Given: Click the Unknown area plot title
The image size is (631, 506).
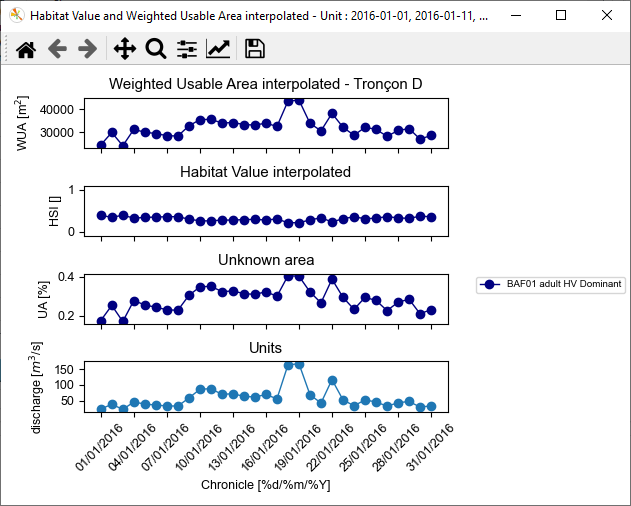Looking at the screenshot, I should click(x=265, y=260).
